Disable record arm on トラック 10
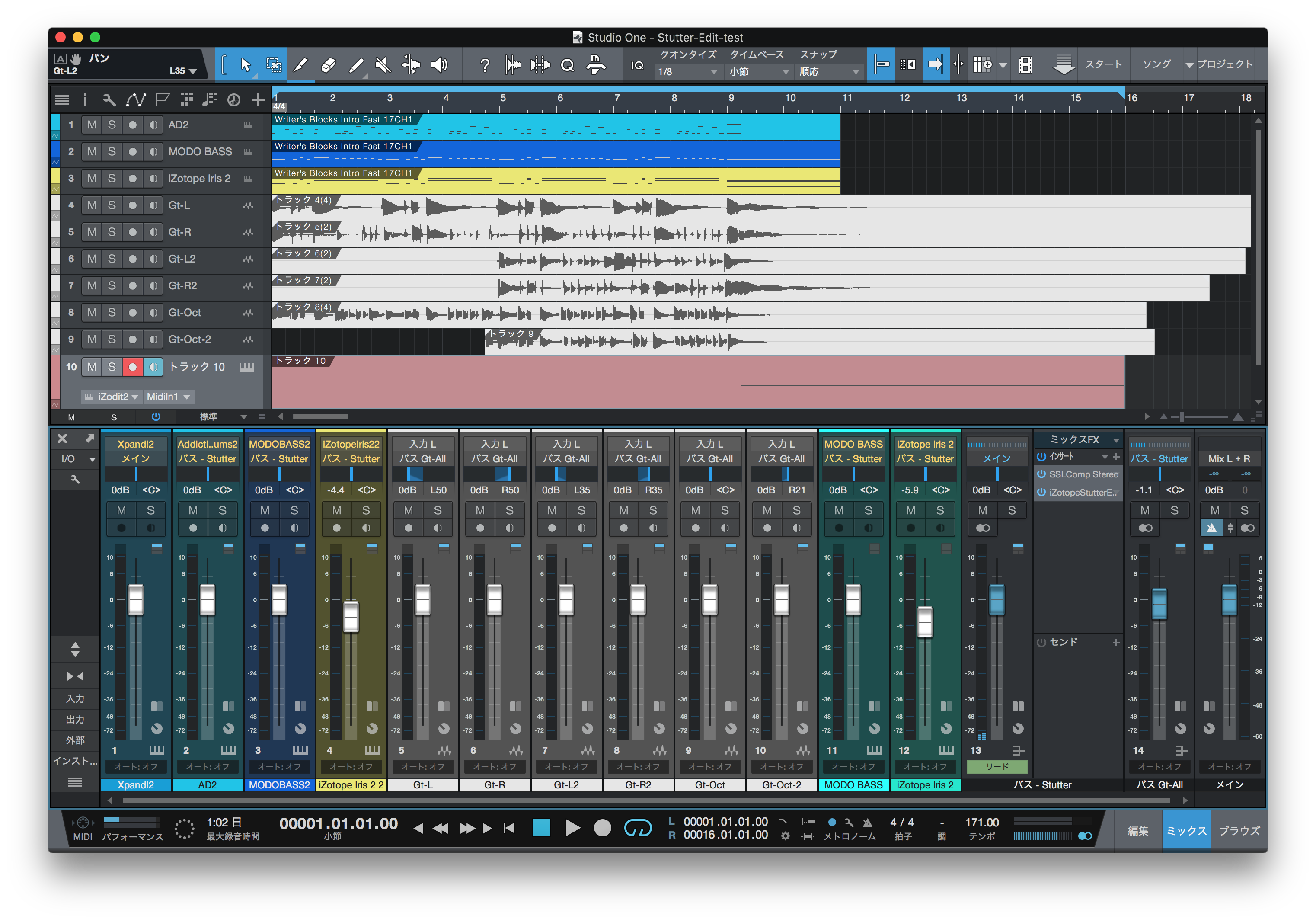Image resolution: width=1316 pixels, height=922 pixels. 132,367
